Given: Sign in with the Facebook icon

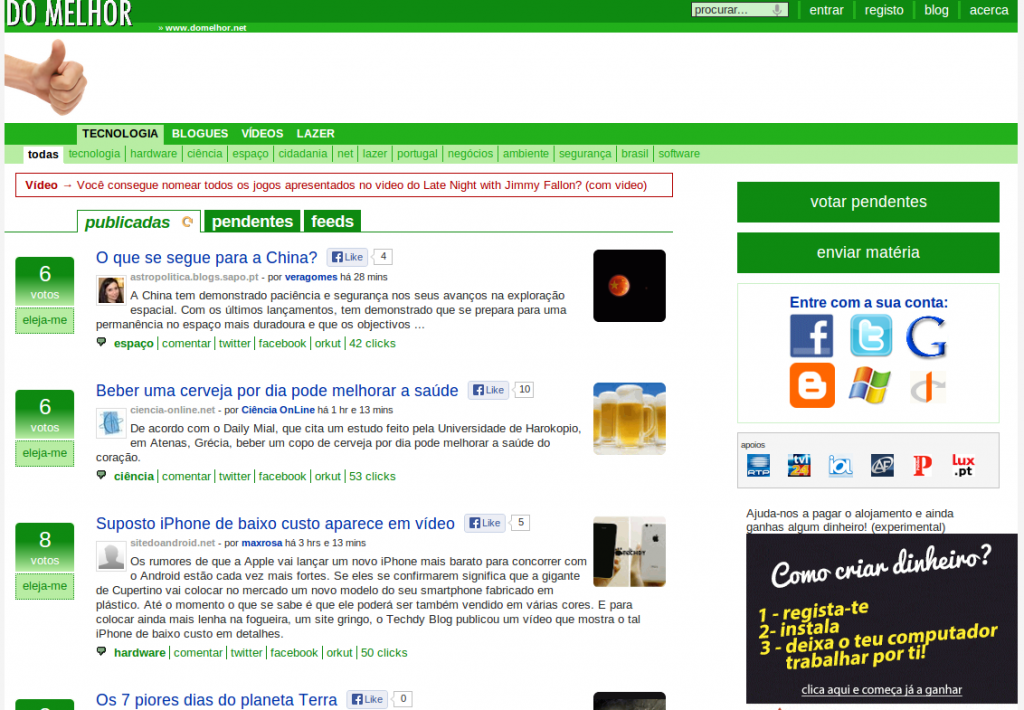Looking at the screenshot, I should pos(811,336).
